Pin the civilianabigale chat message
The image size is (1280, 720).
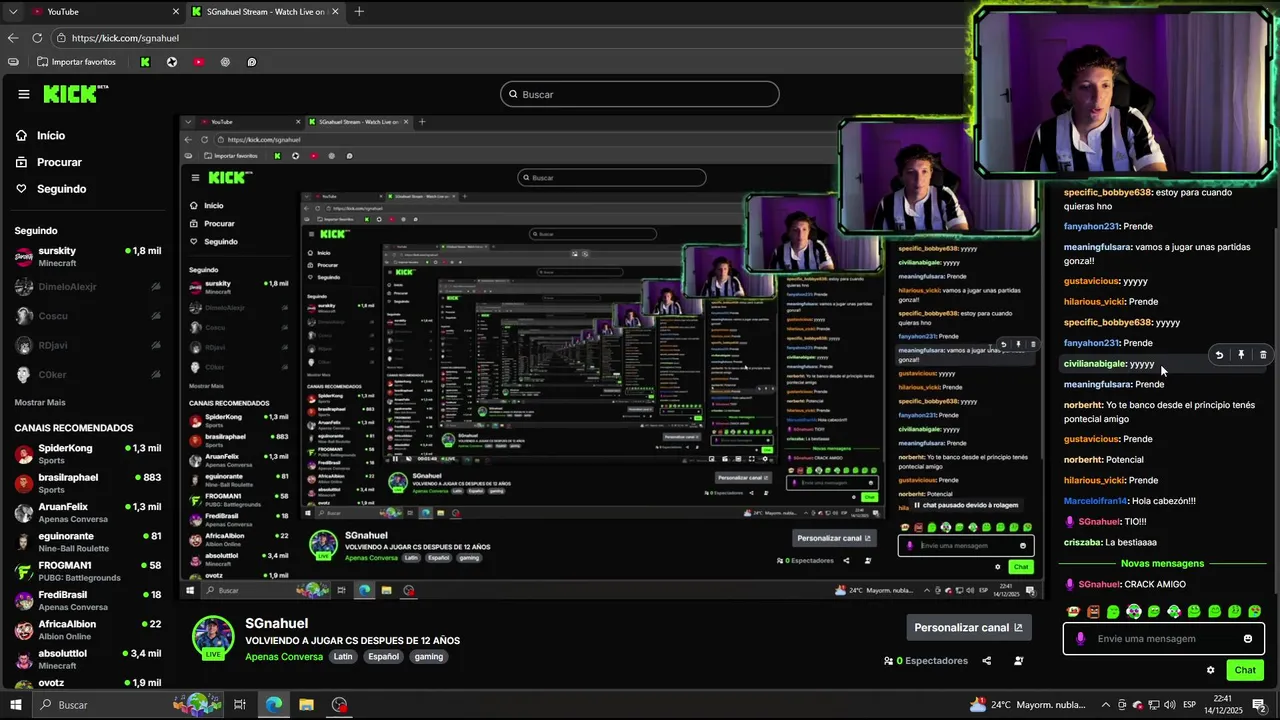pyautogui.click(x=1241, y=355)
